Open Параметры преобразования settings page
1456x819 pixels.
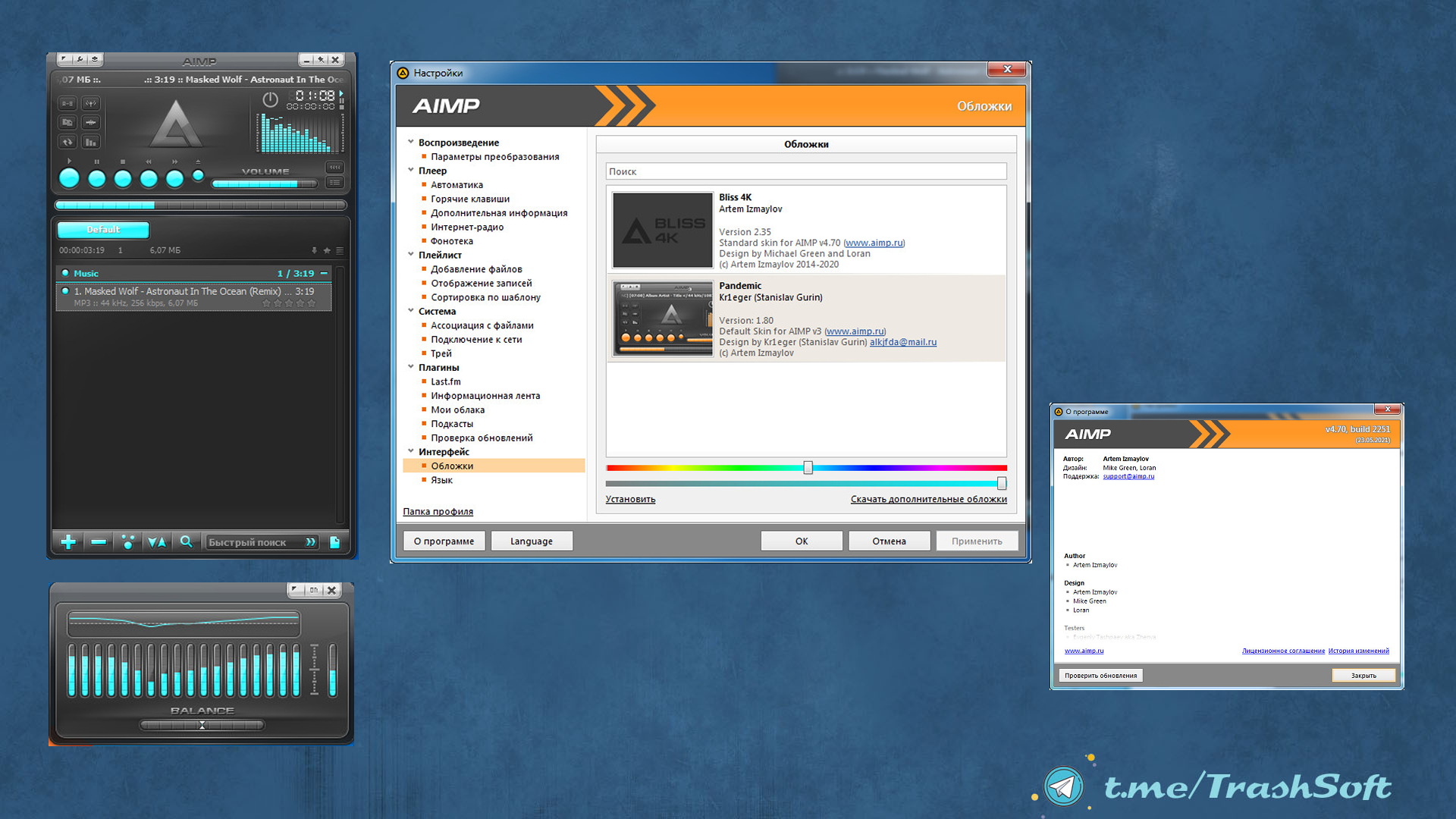point(495,157)
